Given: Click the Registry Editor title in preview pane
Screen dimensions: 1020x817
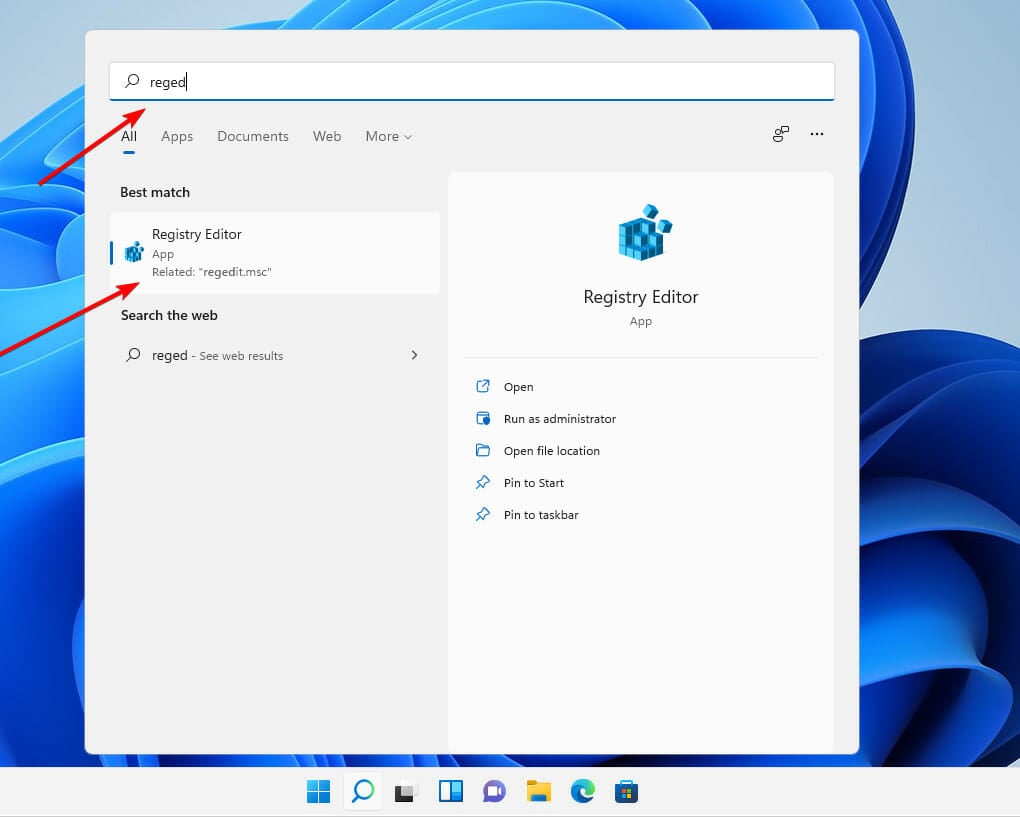Looking at the screenshot, I should coord(641,297).
